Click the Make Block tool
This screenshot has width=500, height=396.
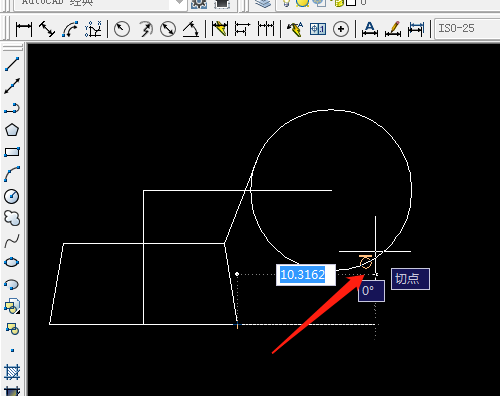pyautogui.click(x=12, y=328)
